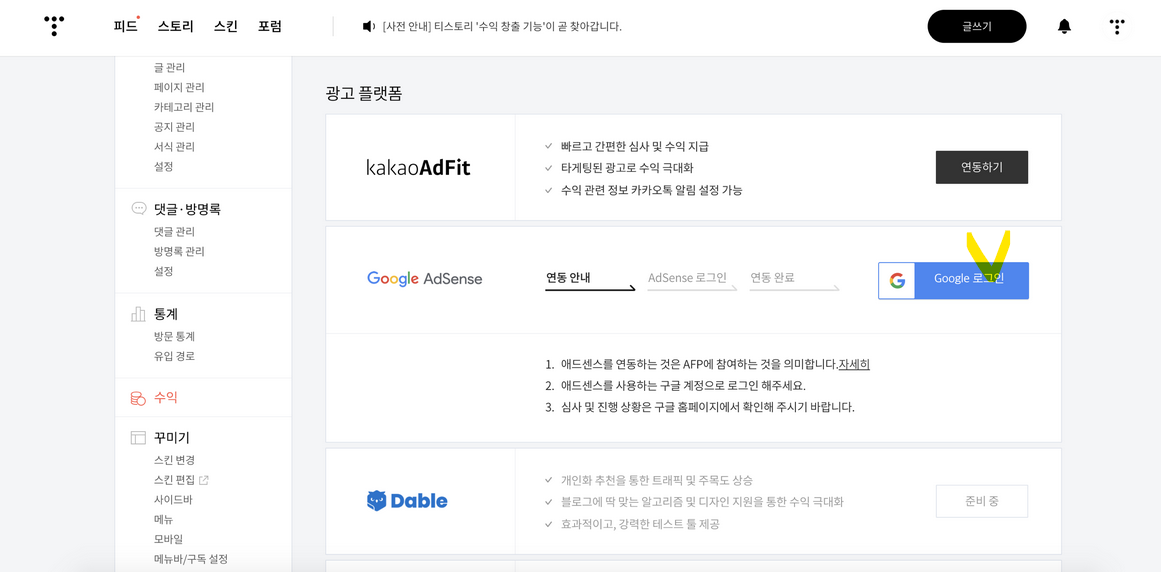
Task: Select 스킨 변경 in sidebar
Action: [174, 460]
